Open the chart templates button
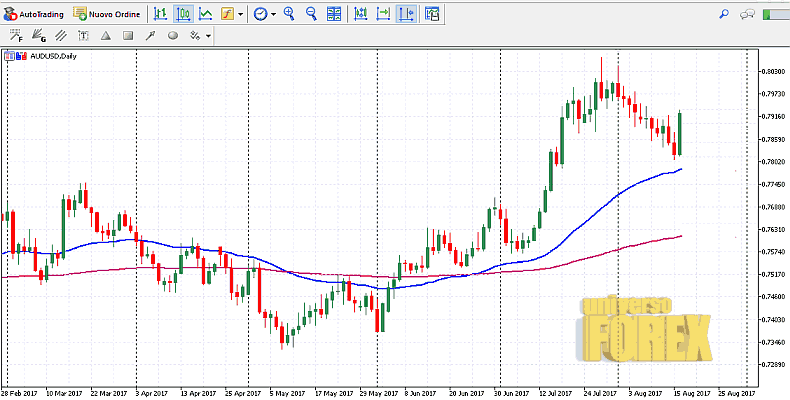790x400 pixels. pyautogui.click(x=432, y=14)
